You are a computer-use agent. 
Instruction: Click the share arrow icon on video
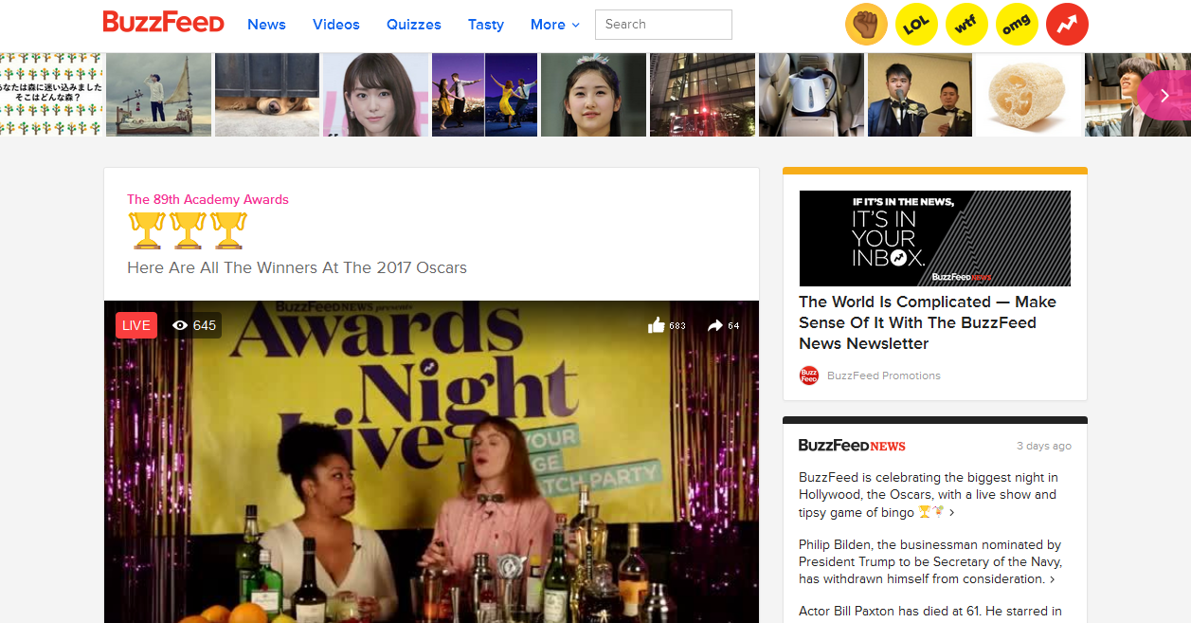(x=715, y=325)
